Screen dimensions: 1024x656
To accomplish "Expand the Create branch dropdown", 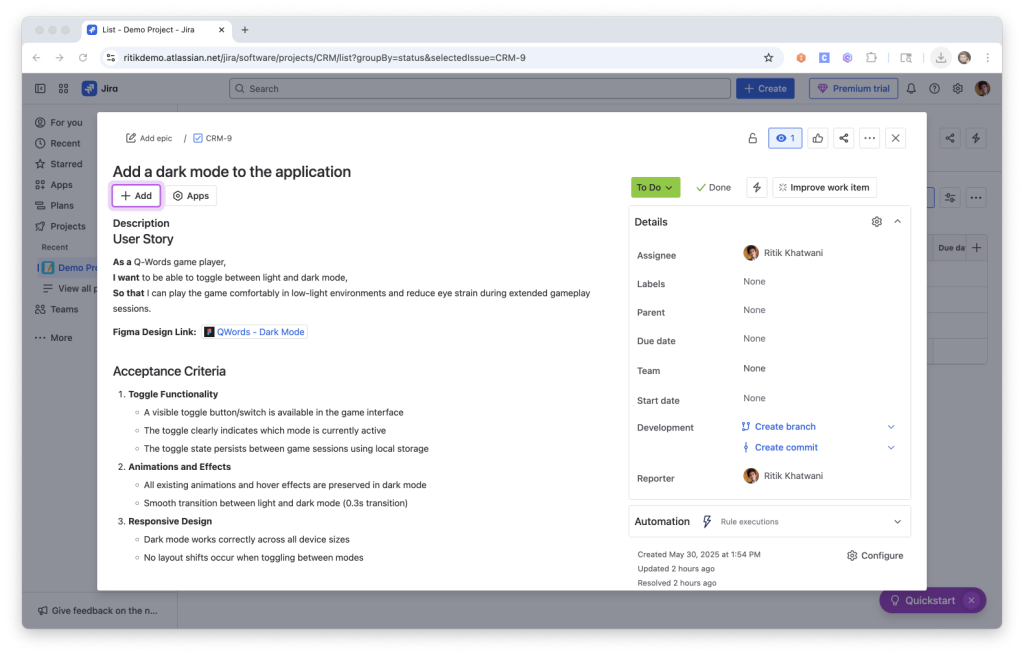I will coord(890,426).
